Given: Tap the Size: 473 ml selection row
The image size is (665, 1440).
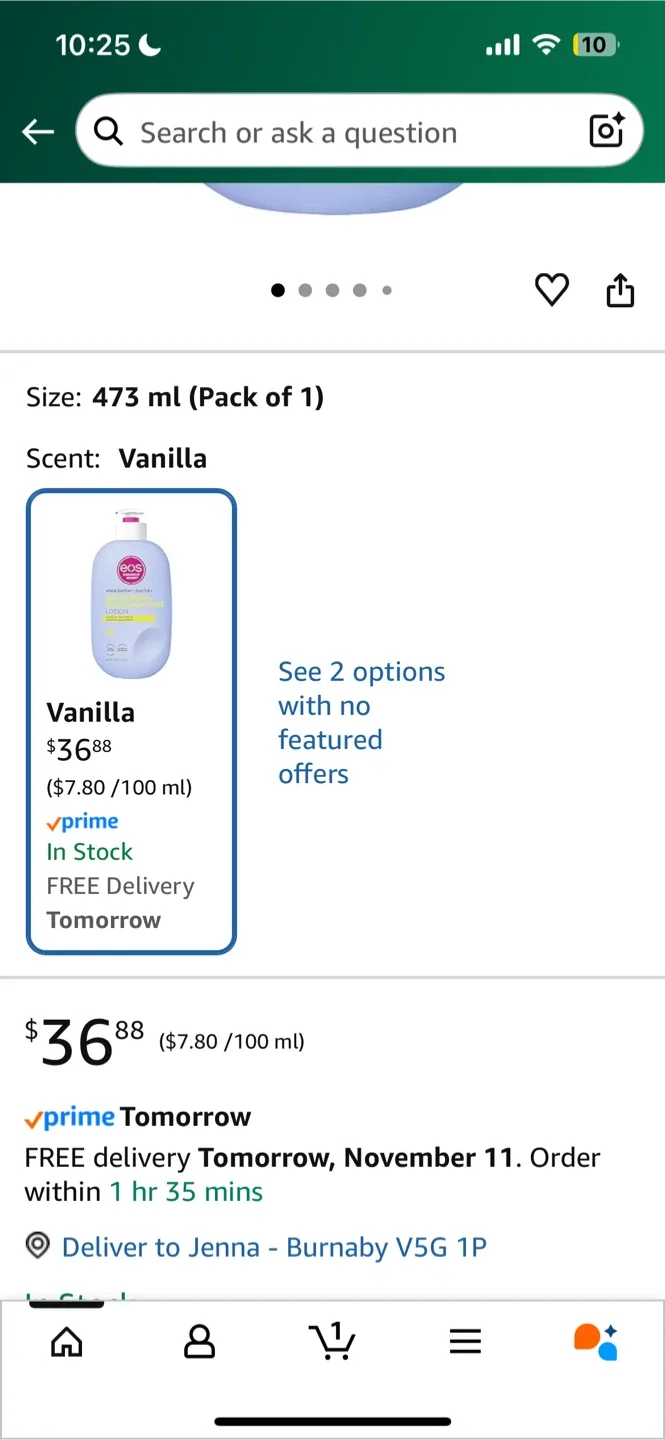Looking at the screenshot, I should pos(174,397).
